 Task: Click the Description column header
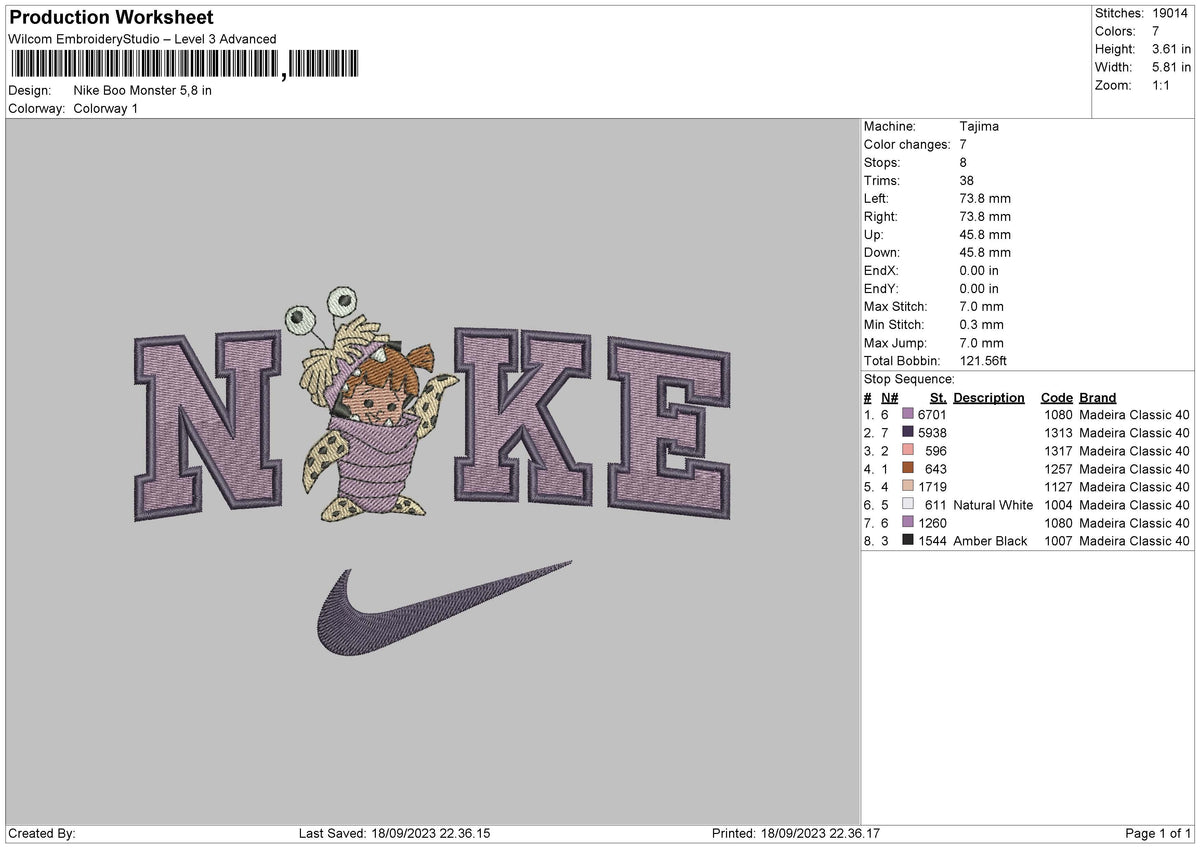989,397
